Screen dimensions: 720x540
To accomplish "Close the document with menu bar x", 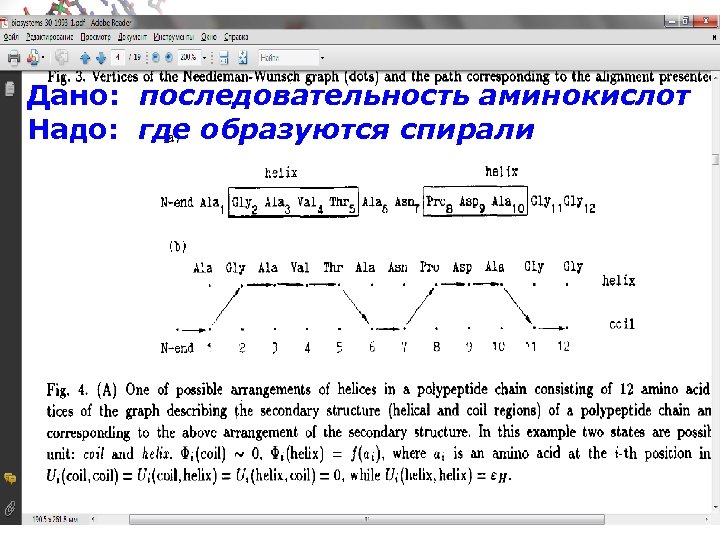I will (714, 37).
